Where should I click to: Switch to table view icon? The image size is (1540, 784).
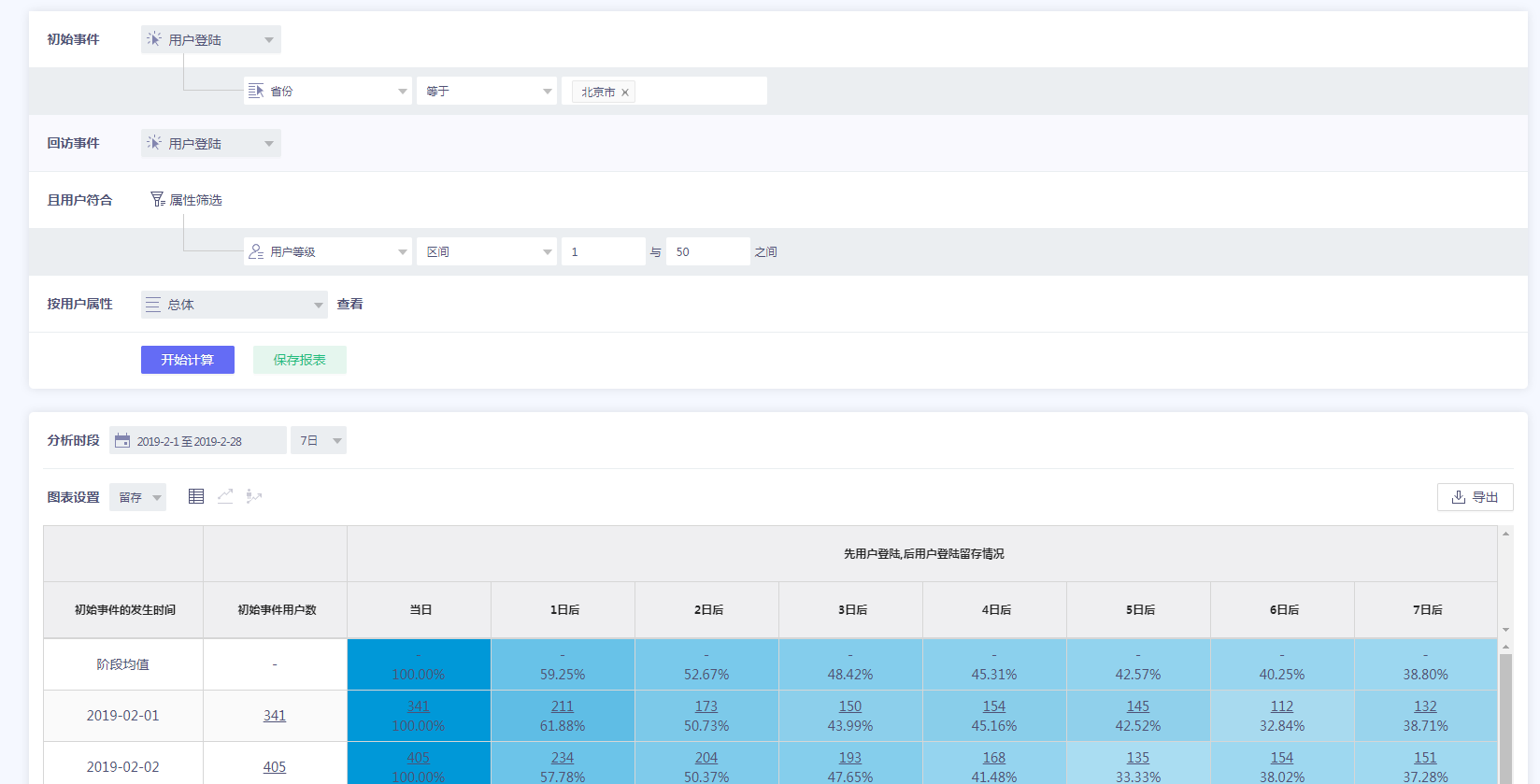tap(196, 496)
